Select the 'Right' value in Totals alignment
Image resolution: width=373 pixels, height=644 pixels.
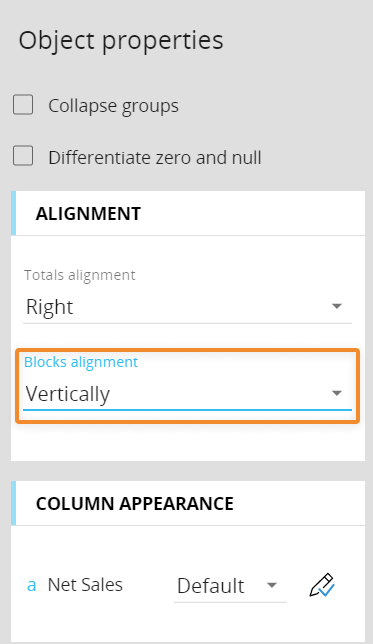(50, 307)
